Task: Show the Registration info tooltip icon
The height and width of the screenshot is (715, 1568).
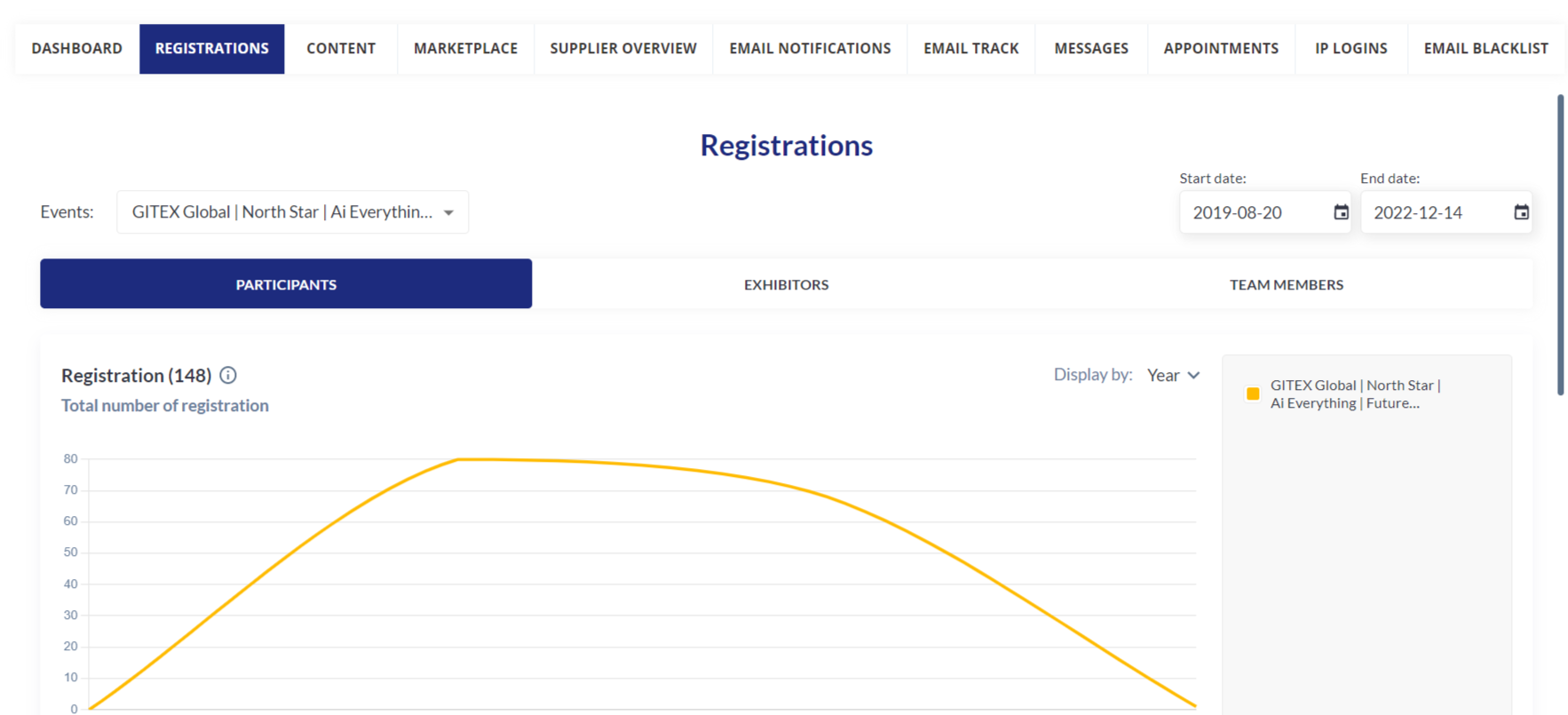Action: pos(228,375)
